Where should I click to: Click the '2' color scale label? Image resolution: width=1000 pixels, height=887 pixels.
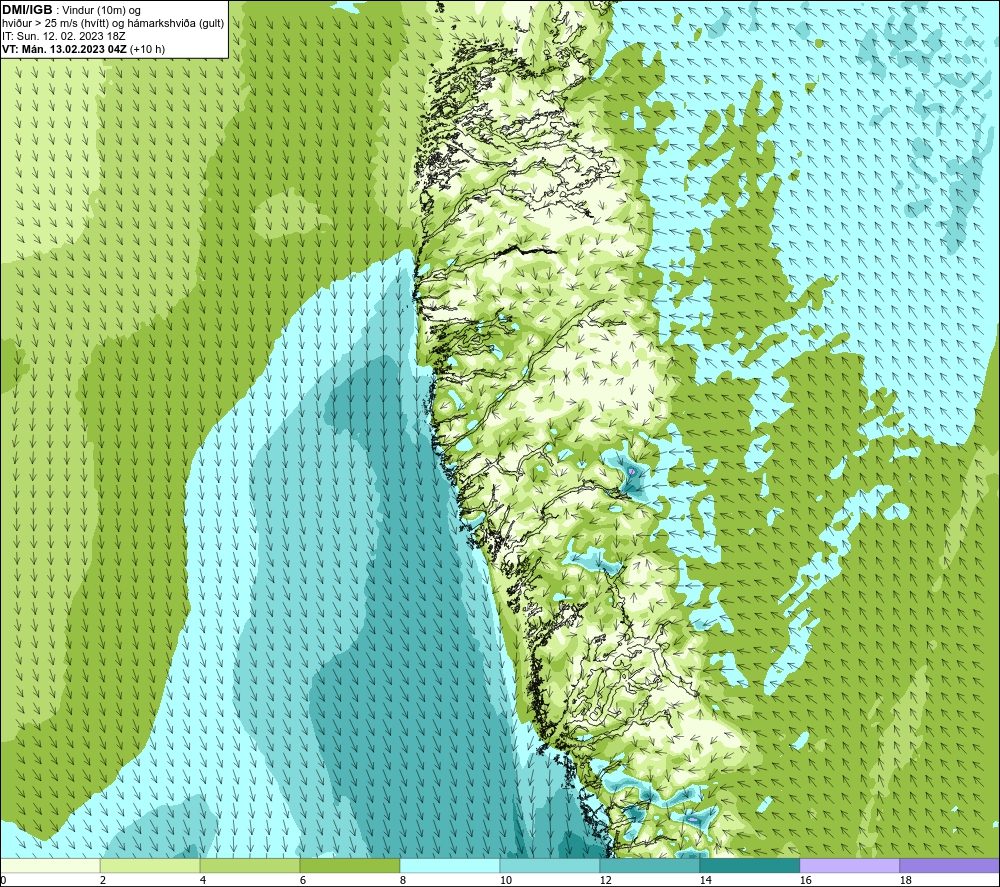103,881
